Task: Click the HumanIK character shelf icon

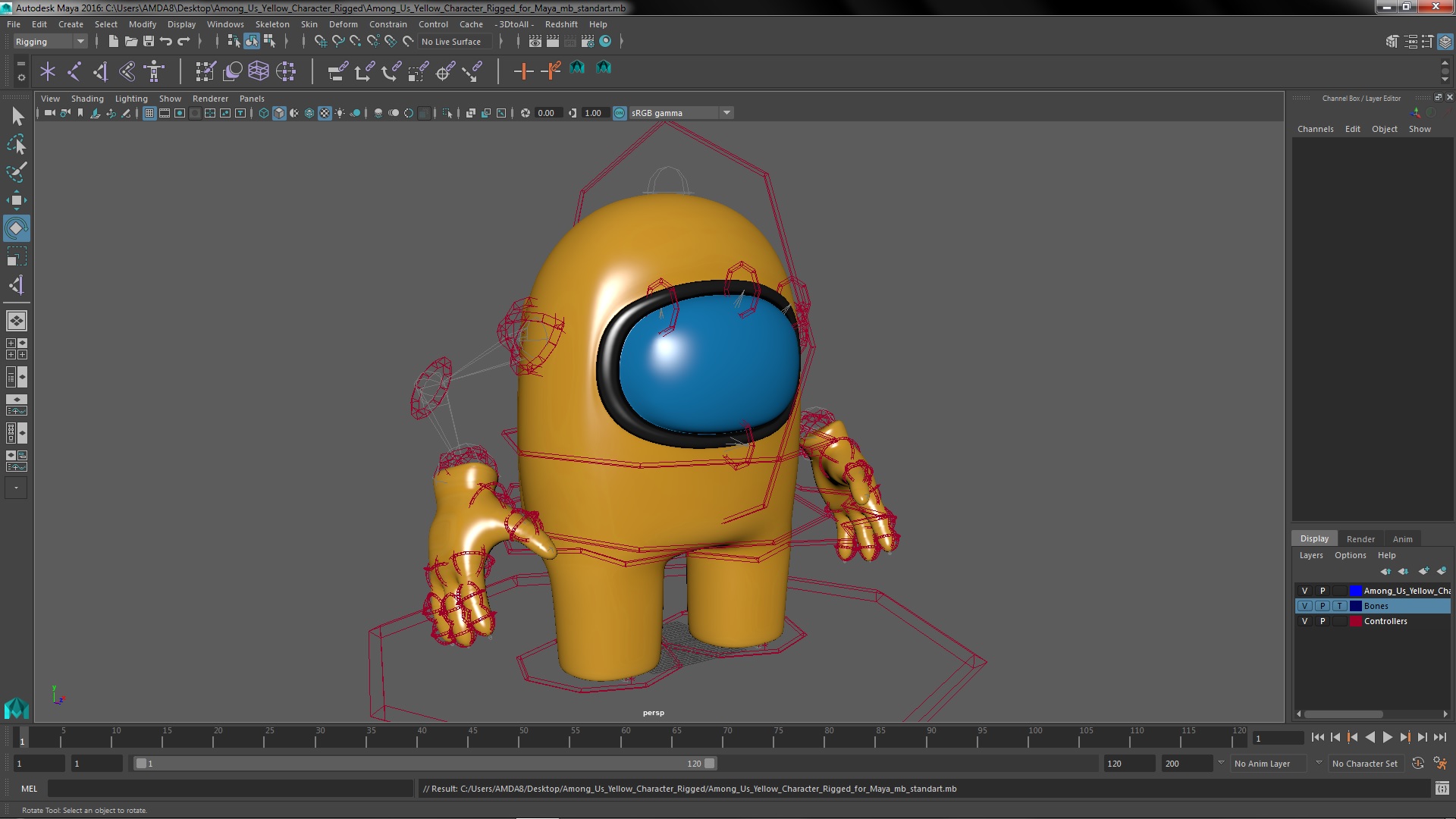Action: click(155, 71)
